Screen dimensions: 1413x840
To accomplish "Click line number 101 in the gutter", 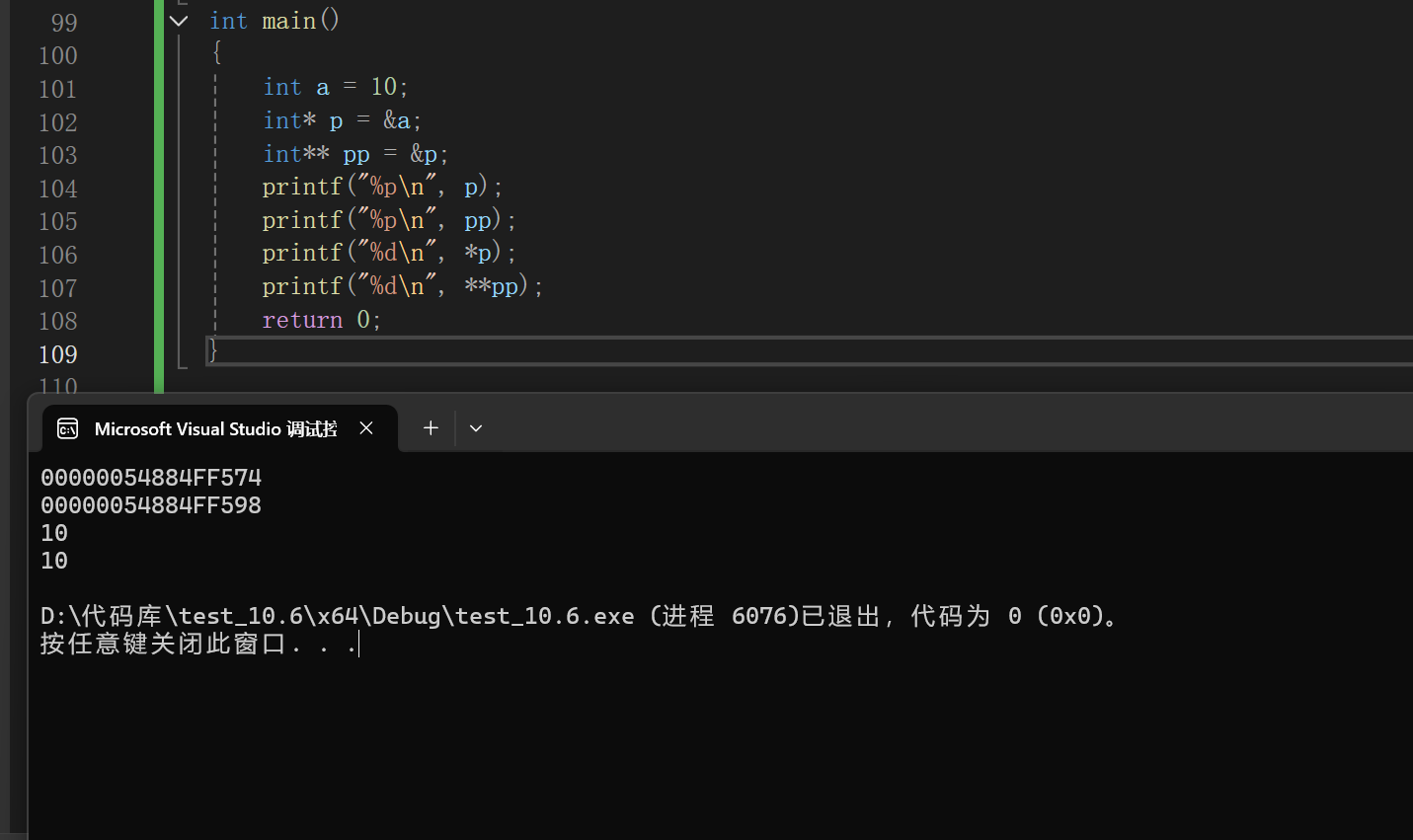I will pyautogui.click(x=57, y=89).
